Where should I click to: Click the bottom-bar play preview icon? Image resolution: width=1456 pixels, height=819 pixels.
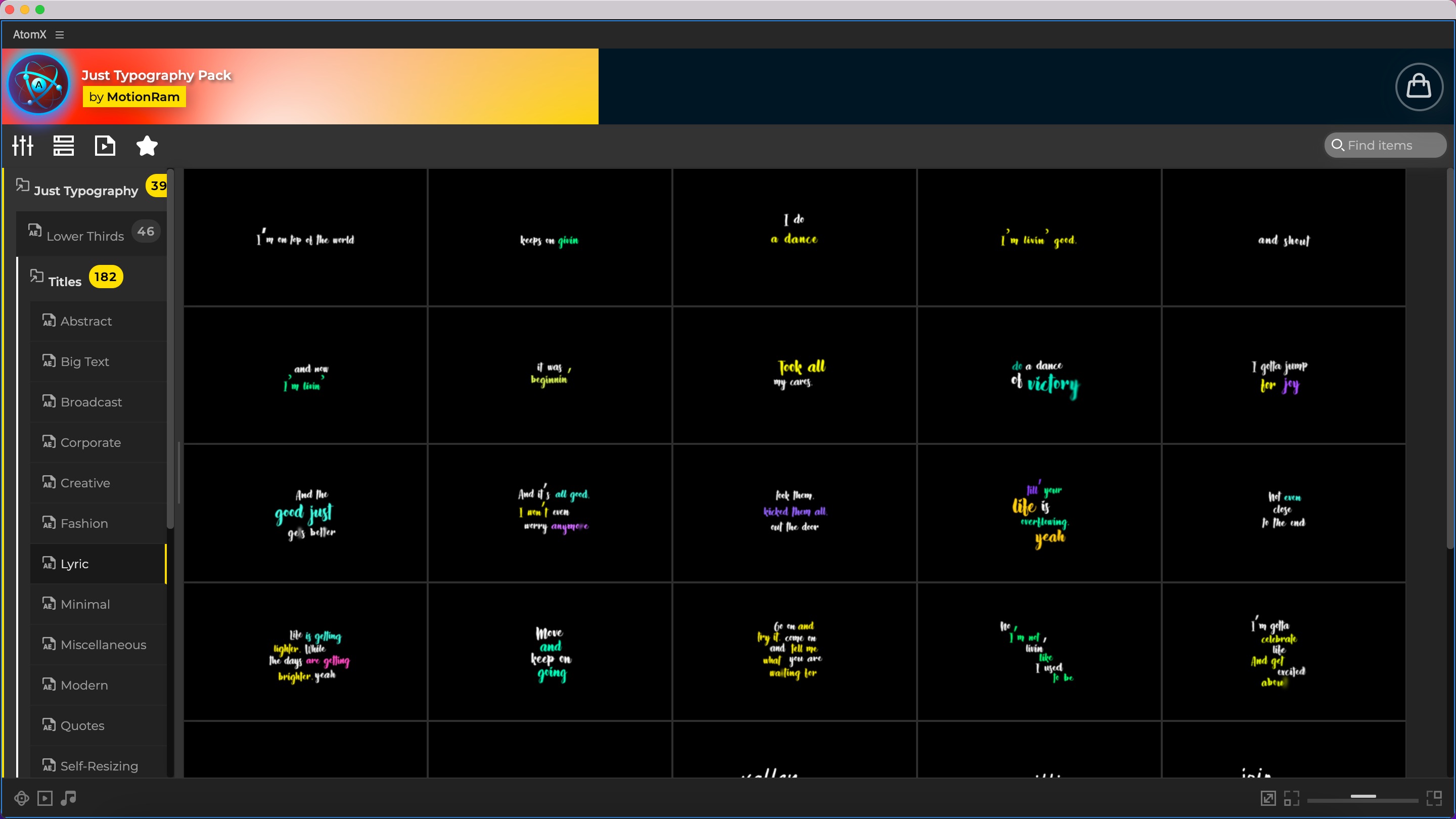[x=44, y=798]
